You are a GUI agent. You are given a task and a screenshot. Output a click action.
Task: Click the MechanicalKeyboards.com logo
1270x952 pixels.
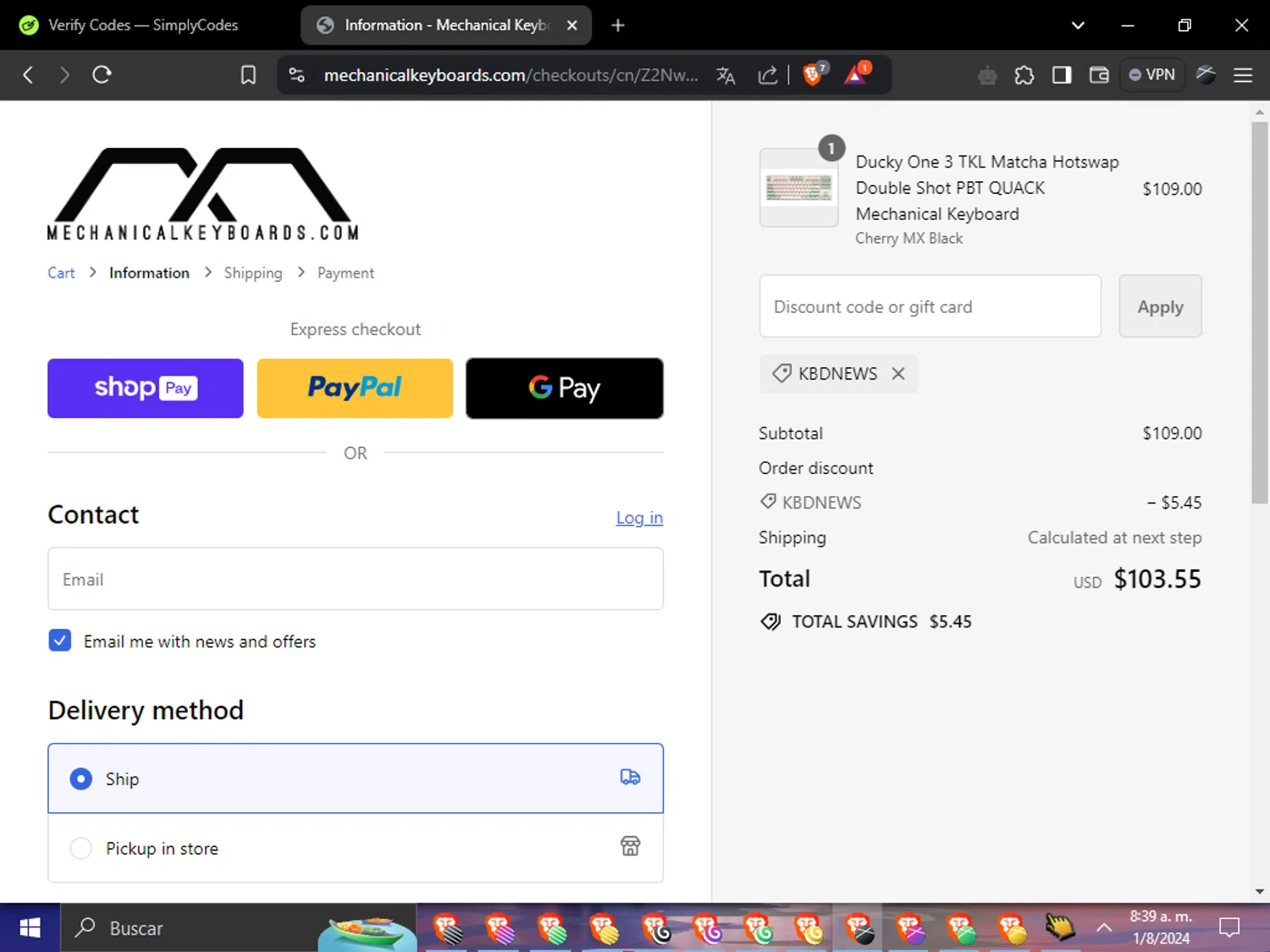[203, 195]
